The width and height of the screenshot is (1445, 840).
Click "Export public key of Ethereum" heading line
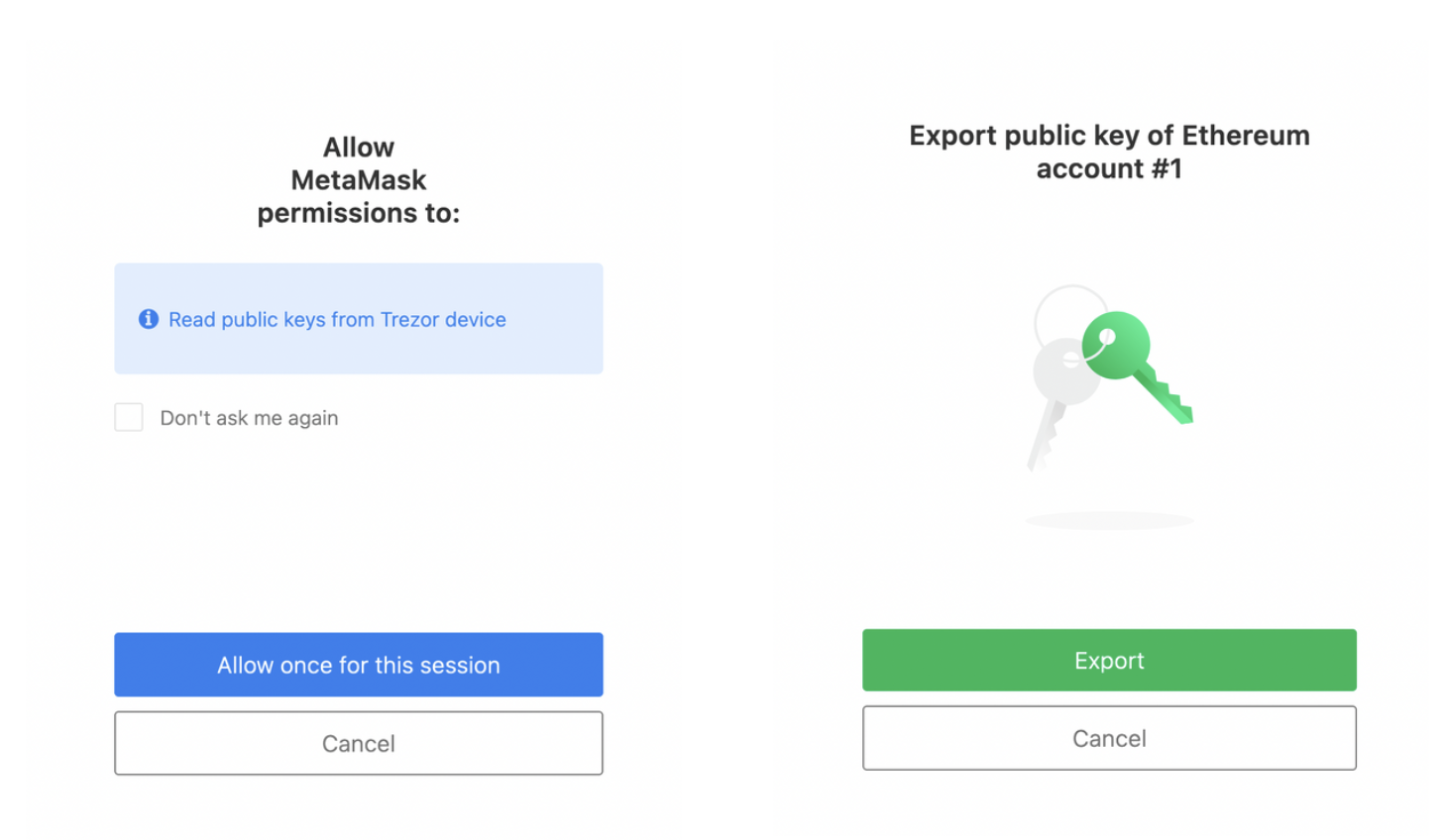point(1109,136)
